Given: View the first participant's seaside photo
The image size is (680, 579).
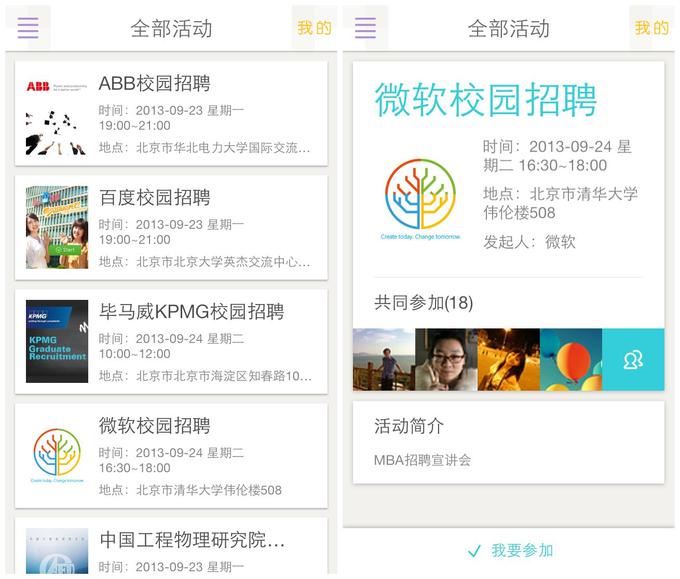Looking at the screenshot, I should click(x=384, y=360).
